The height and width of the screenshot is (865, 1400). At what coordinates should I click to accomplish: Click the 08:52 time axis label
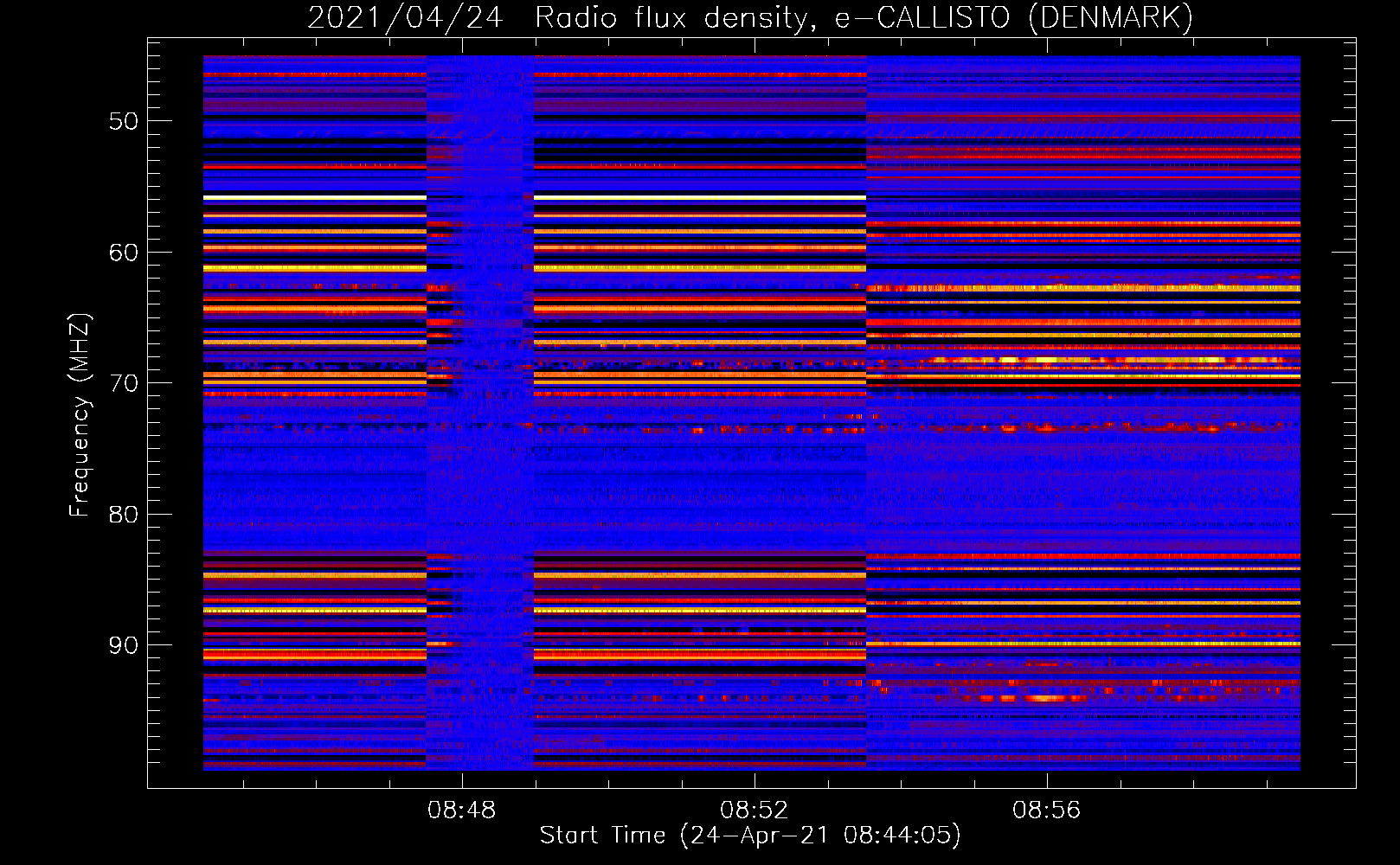[x=754, y=811]
